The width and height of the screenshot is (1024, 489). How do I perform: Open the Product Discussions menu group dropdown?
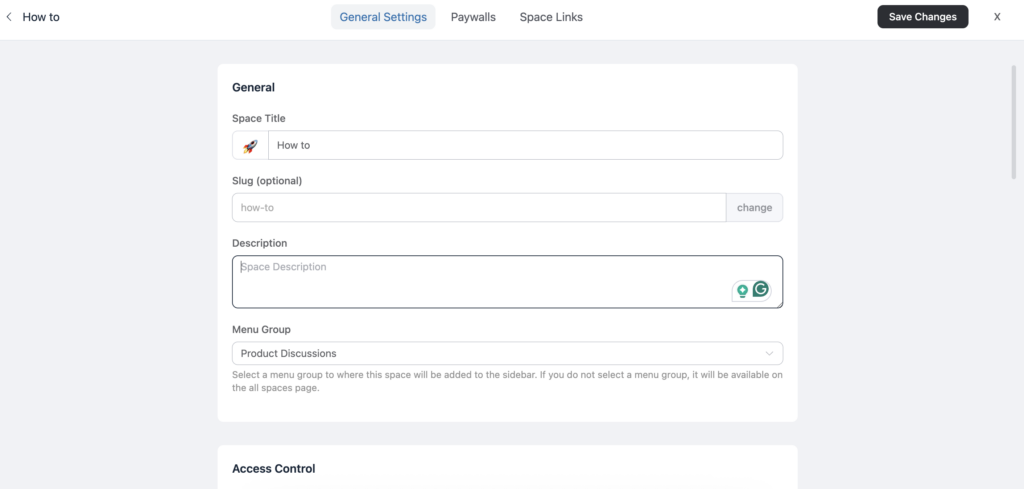point(500,354)
